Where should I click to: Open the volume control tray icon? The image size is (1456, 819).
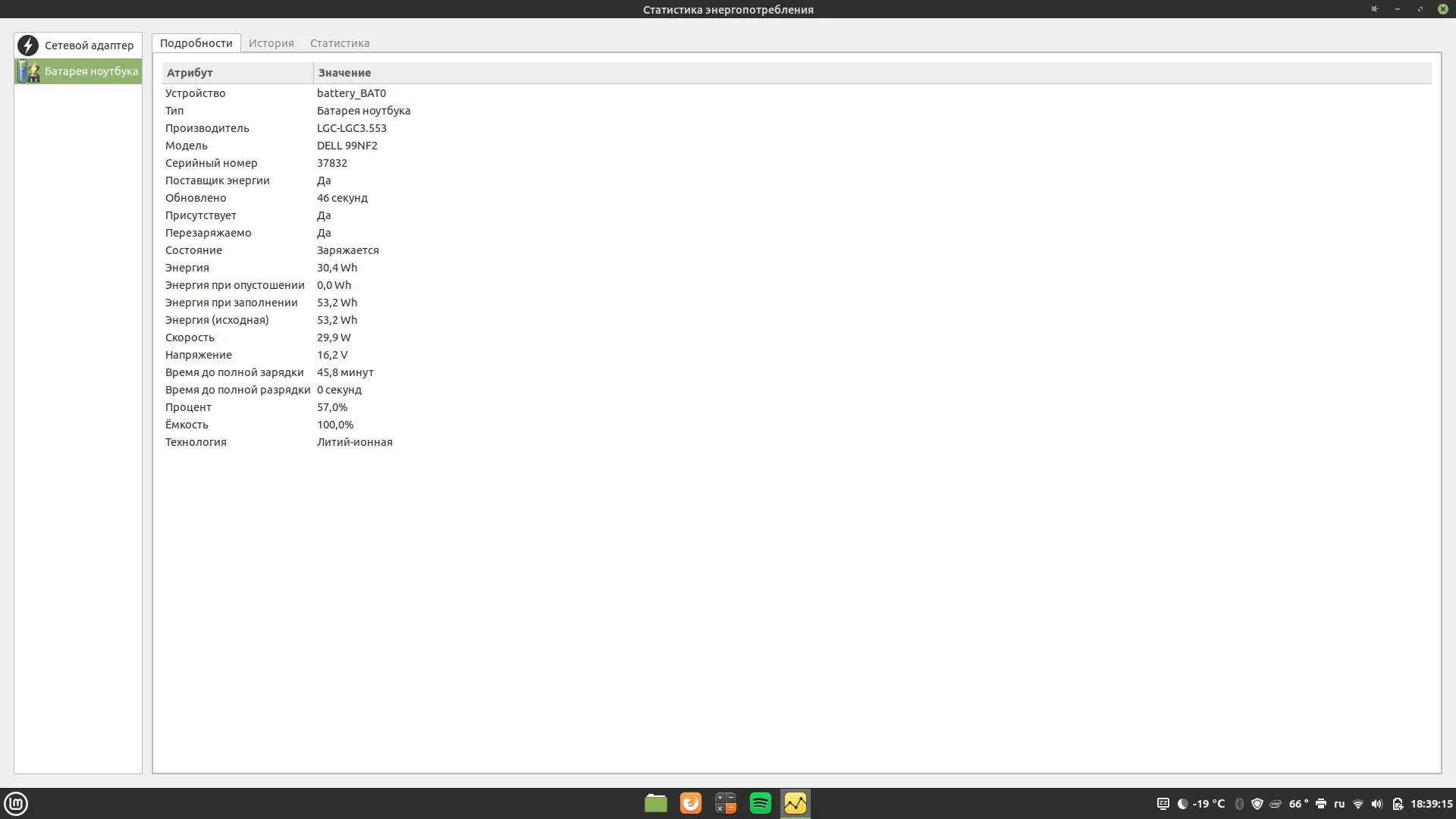click(x=1377, y=804)
